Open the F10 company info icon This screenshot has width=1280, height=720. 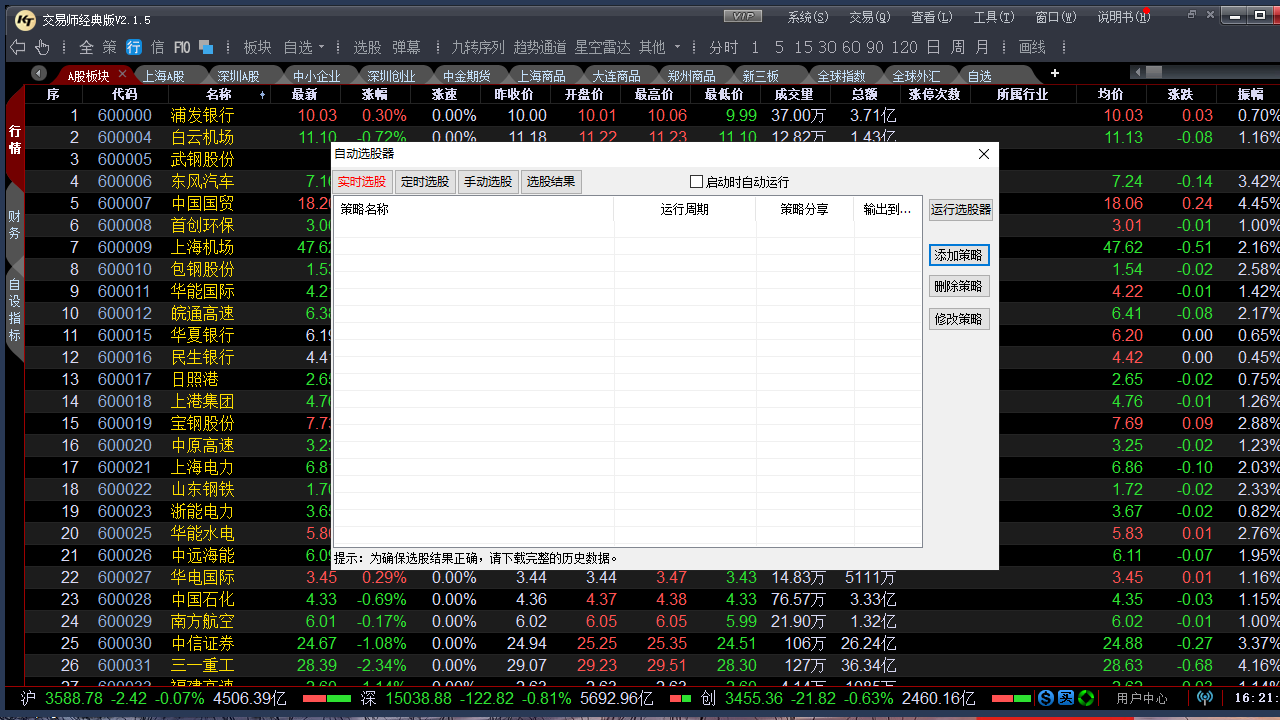point(181,47)
